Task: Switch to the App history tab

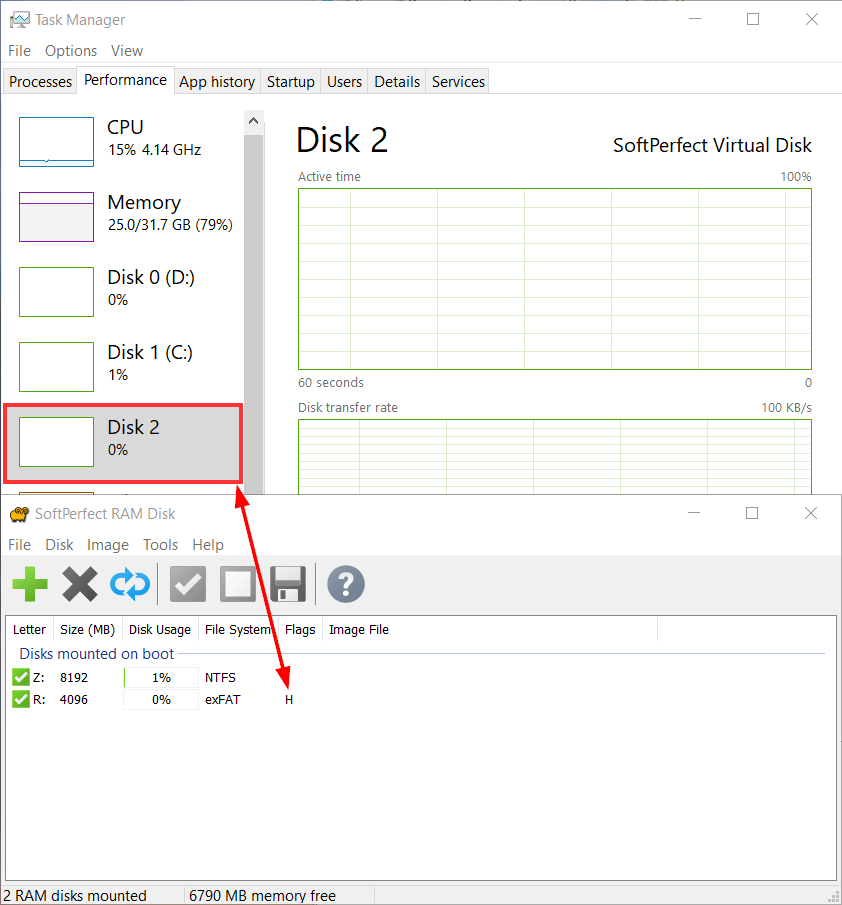Action: [217, 81]
